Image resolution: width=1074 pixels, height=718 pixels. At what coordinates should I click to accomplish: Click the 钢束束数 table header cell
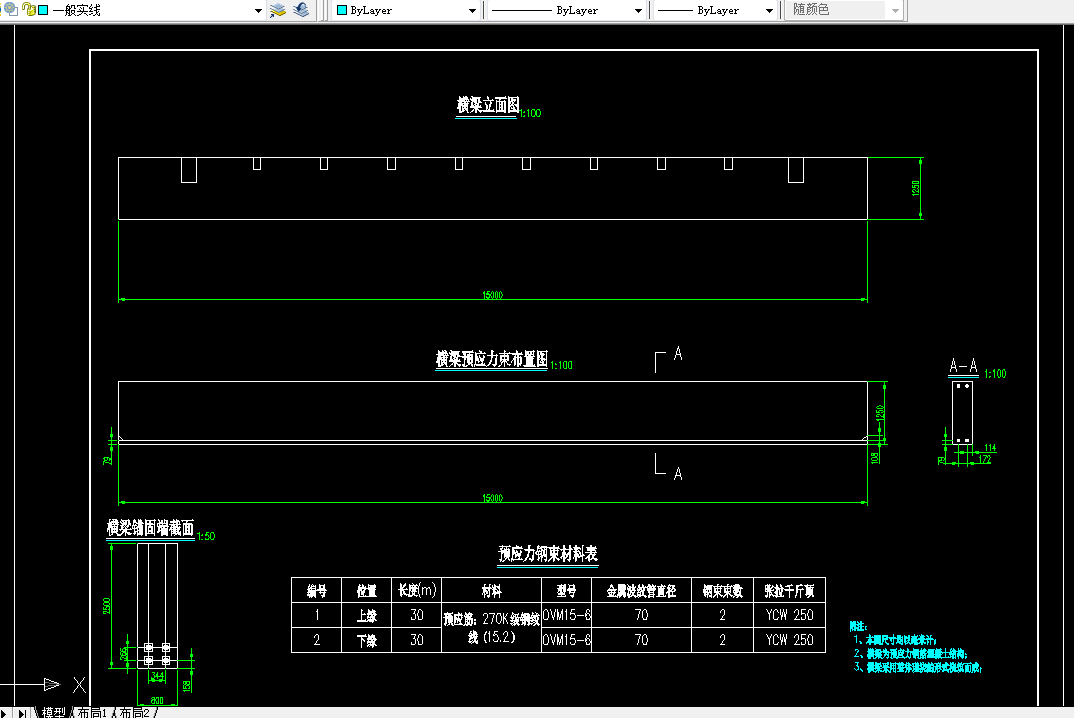pyautogui.click(x=723, y=591)
